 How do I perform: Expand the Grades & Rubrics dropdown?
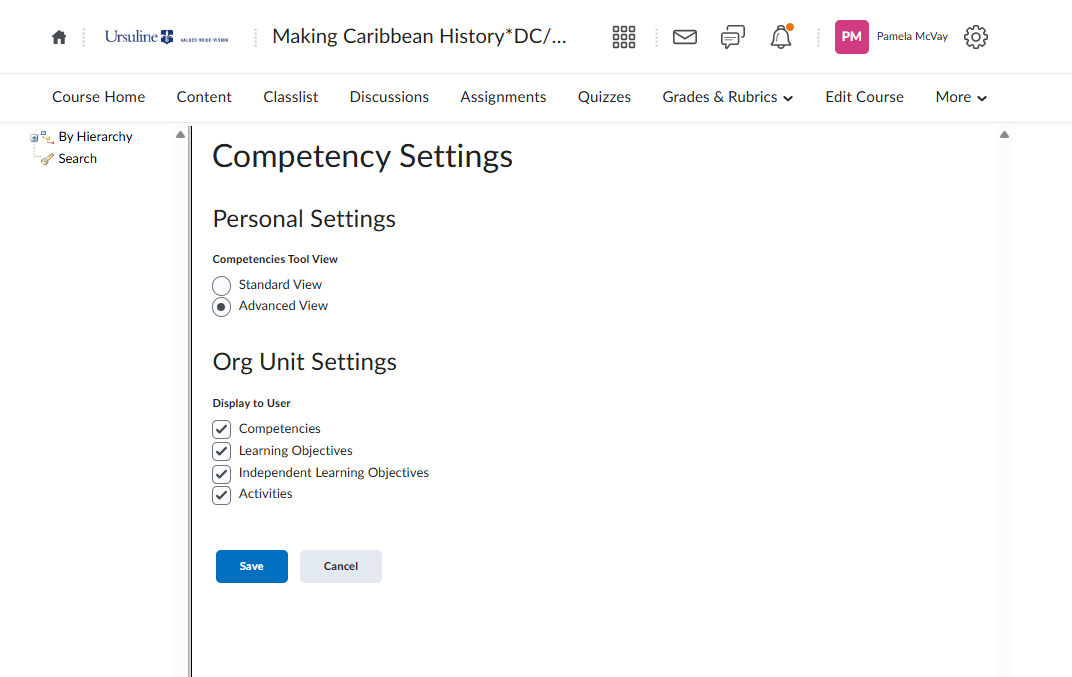(727, 97)
